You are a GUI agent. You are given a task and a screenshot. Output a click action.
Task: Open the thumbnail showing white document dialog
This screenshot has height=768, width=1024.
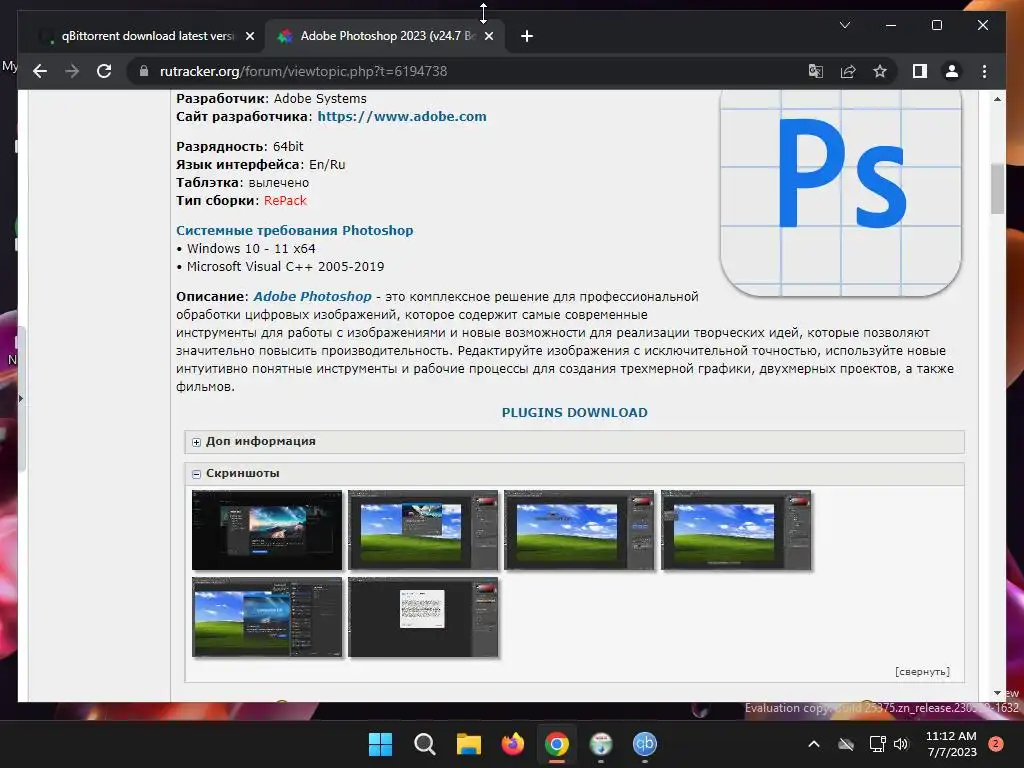pyautogui.click(x=423, y=617)
